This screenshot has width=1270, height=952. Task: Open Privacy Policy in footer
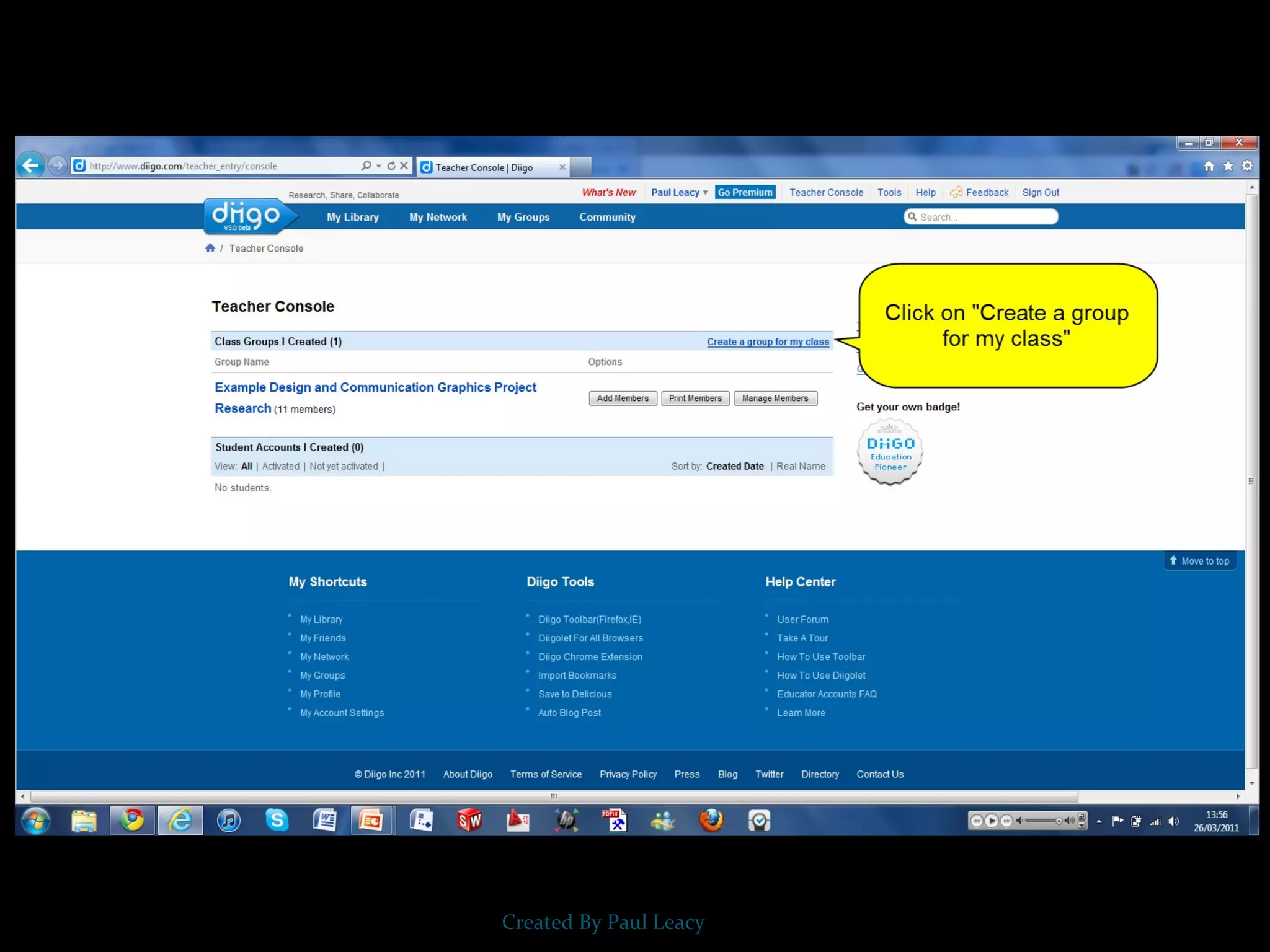[628, 774]
